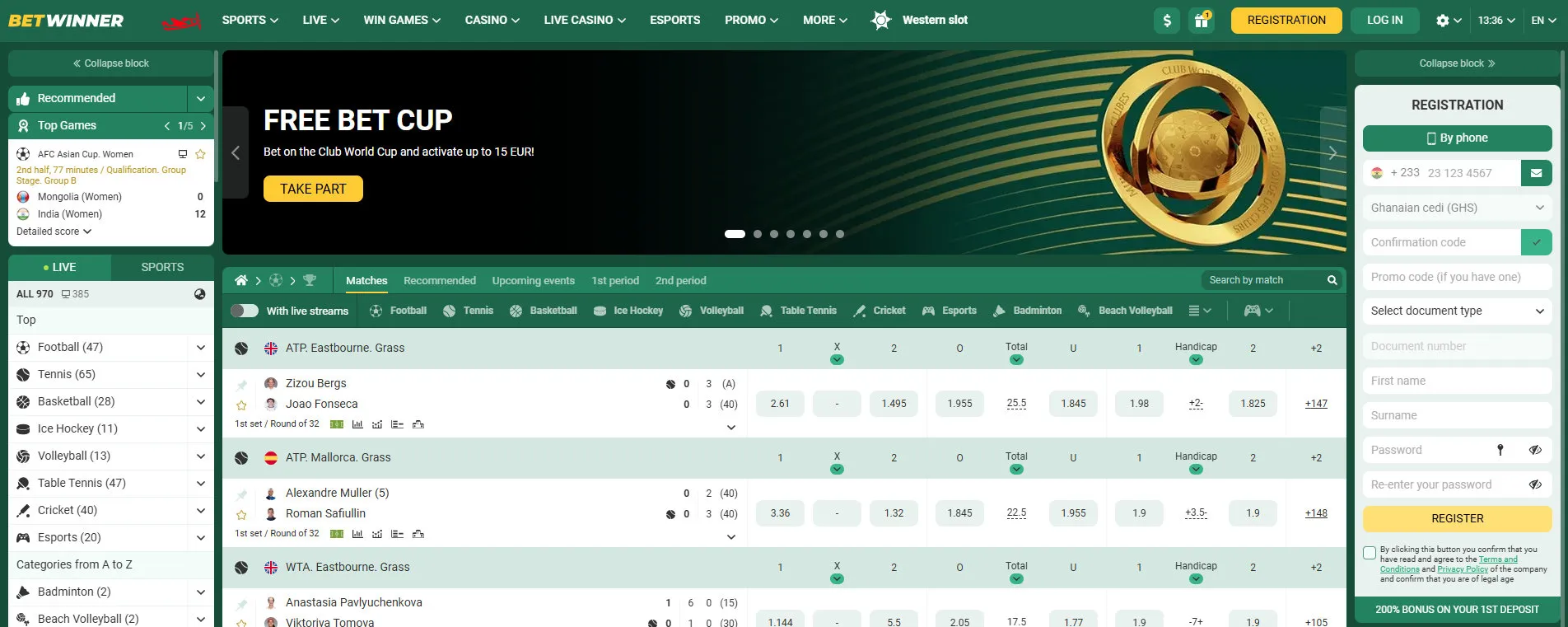
Task: Open statistics chart icon for Bergs match
Action: pyautogui.click(x=357, y=424)
